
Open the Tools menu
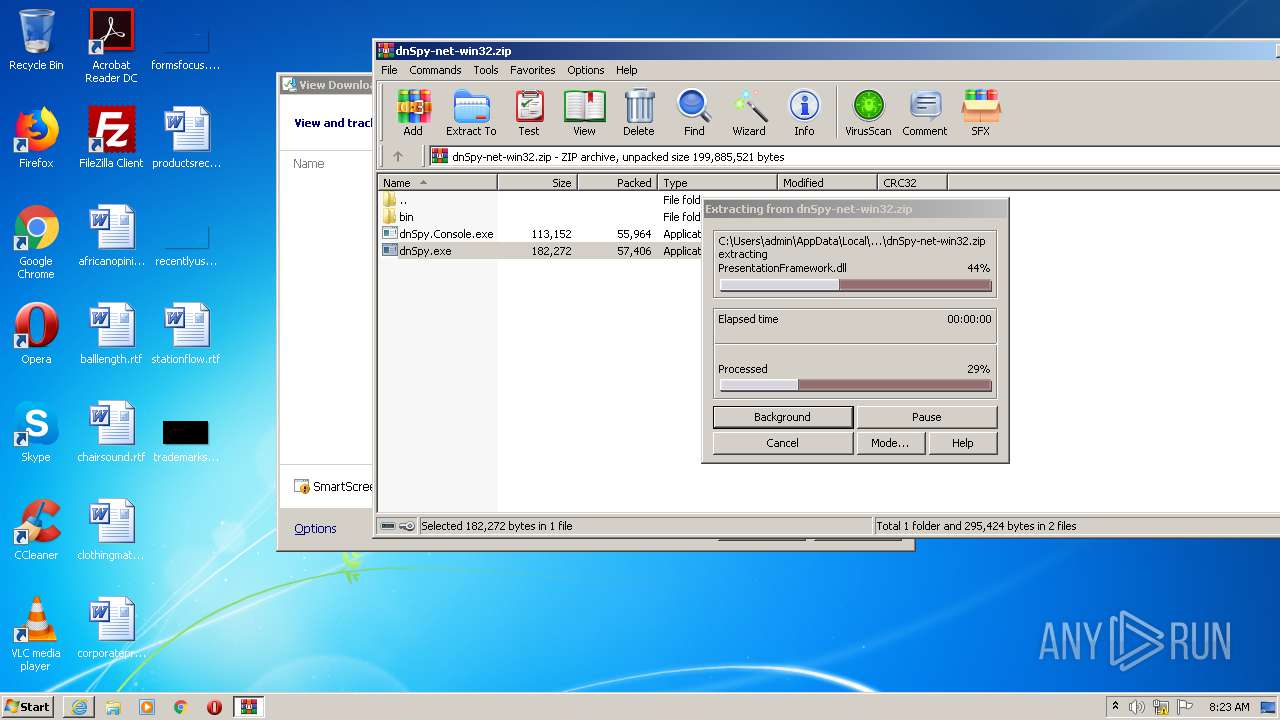coord(486,70)
